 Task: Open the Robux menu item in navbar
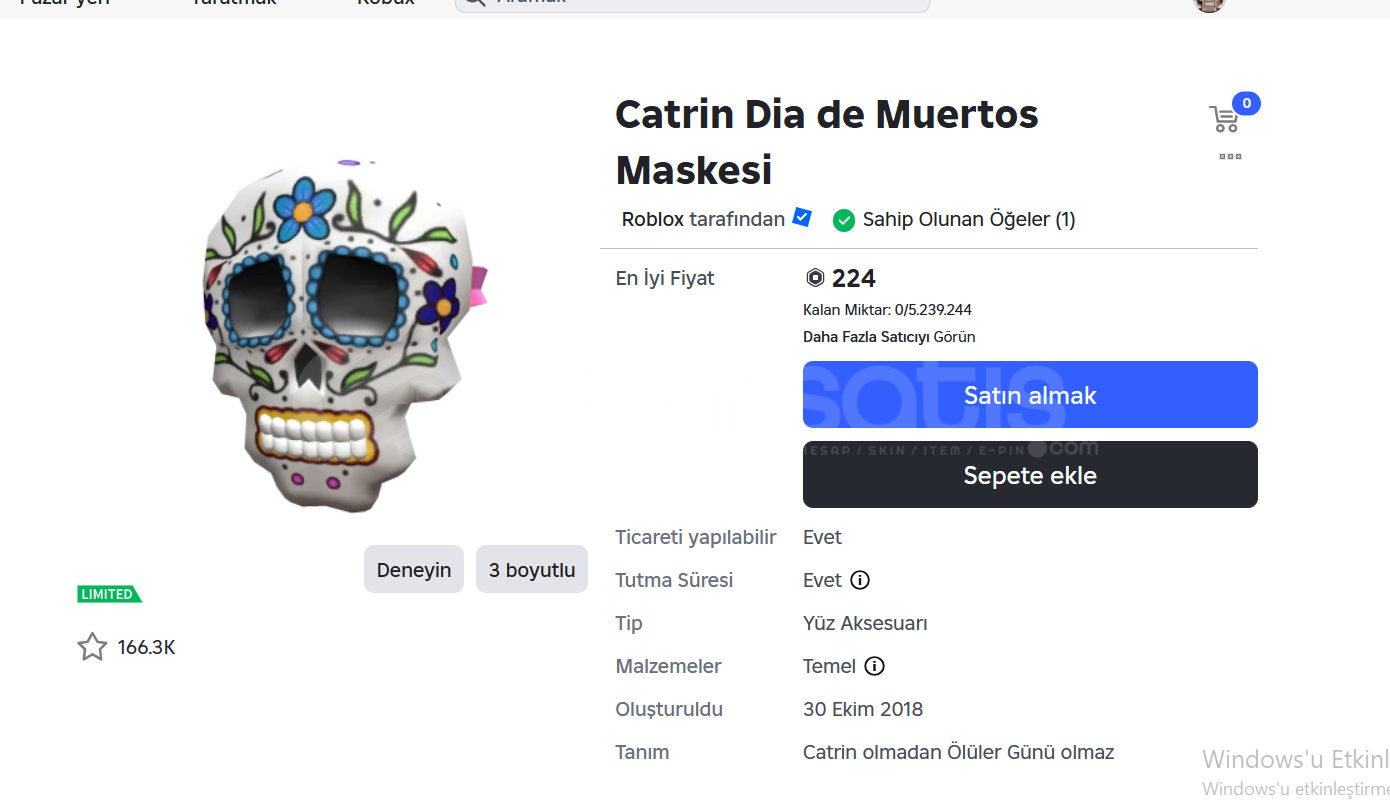pos(386,3)
